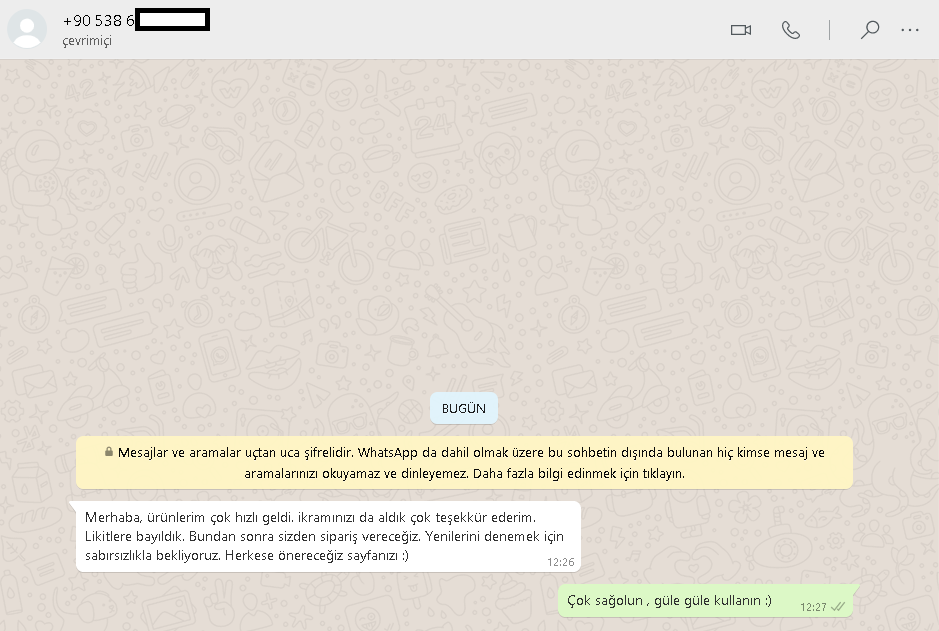Click the double check mark read receipt
The image size is (939, 631).
[838, 607]
